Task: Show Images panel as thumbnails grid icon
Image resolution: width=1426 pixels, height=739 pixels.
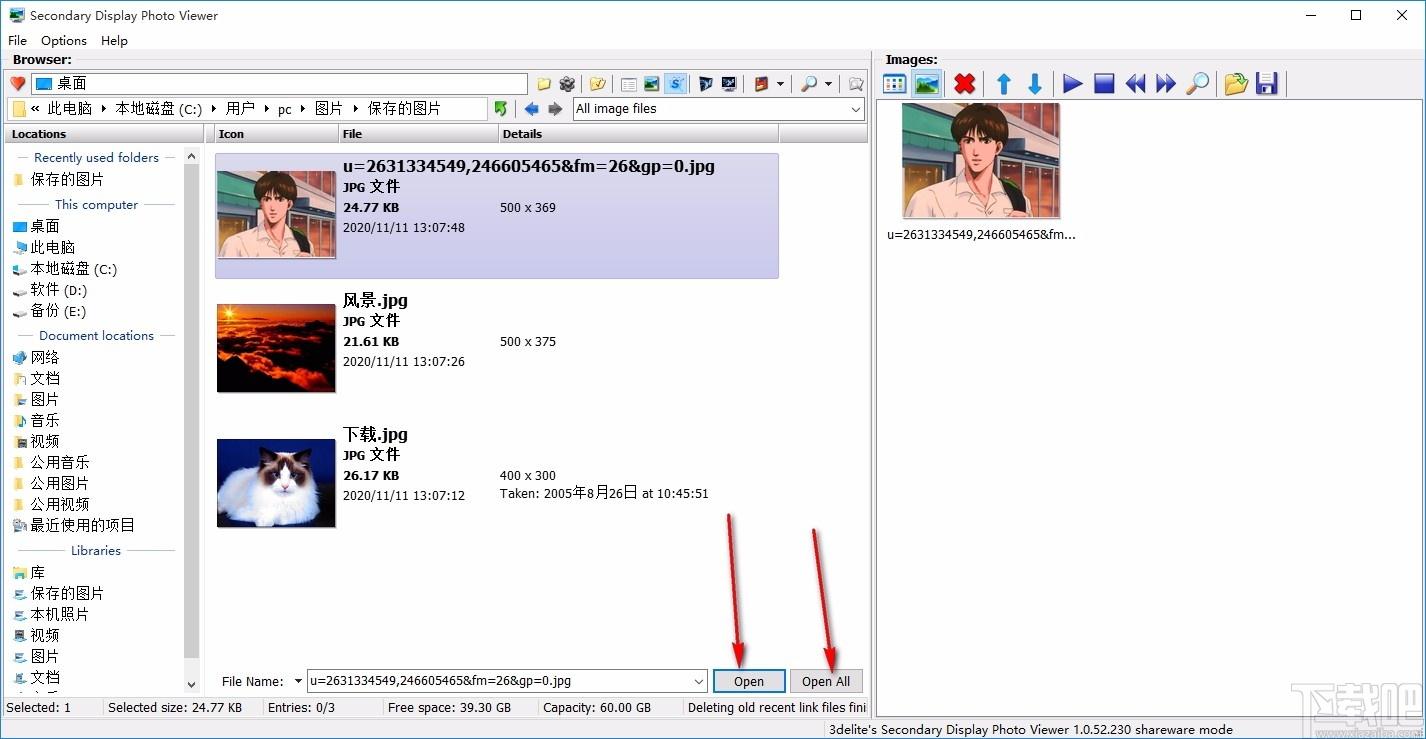Action: [x=895, y=84]
